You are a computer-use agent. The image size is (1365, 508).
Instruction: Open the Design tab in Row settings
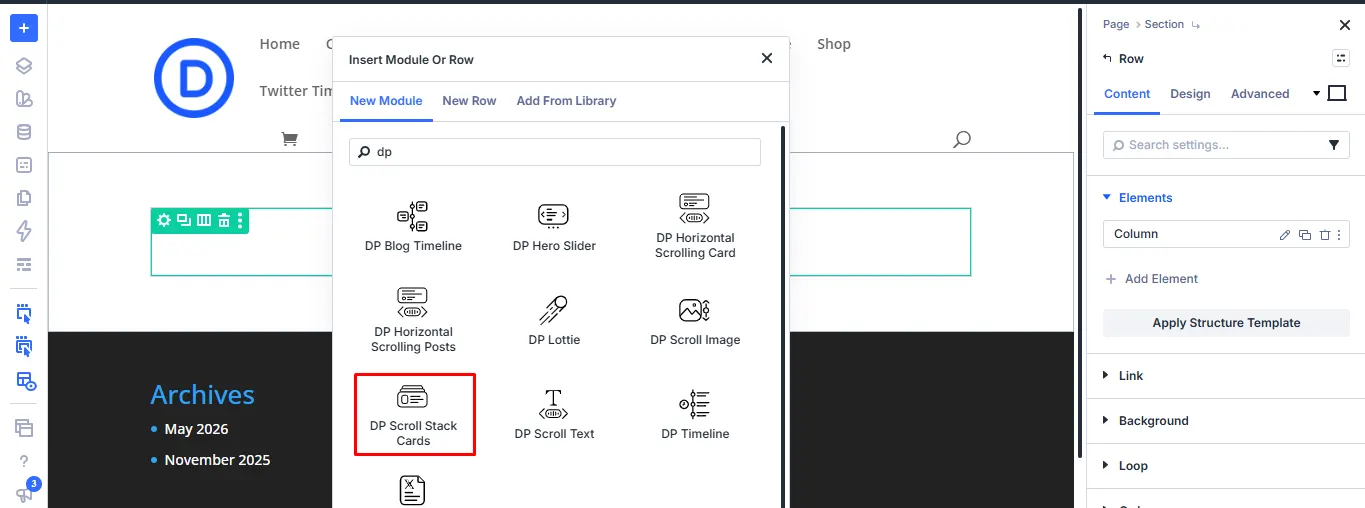(x=1190, y=94)
